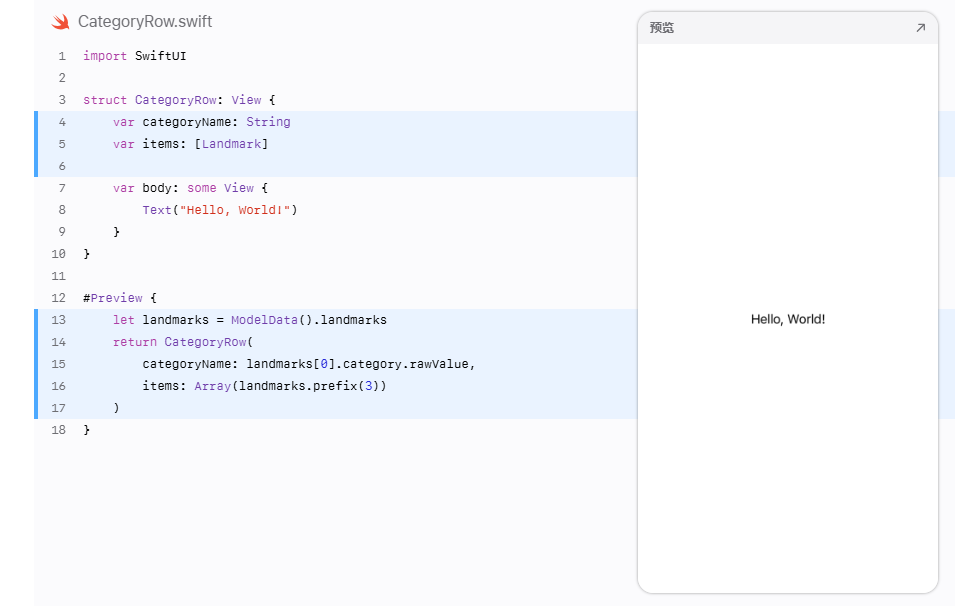Viewport: 968px width, 606px height.
Task: Click 'let landmarks = ModelData().landmarks' line
Action: pos(249,320)
